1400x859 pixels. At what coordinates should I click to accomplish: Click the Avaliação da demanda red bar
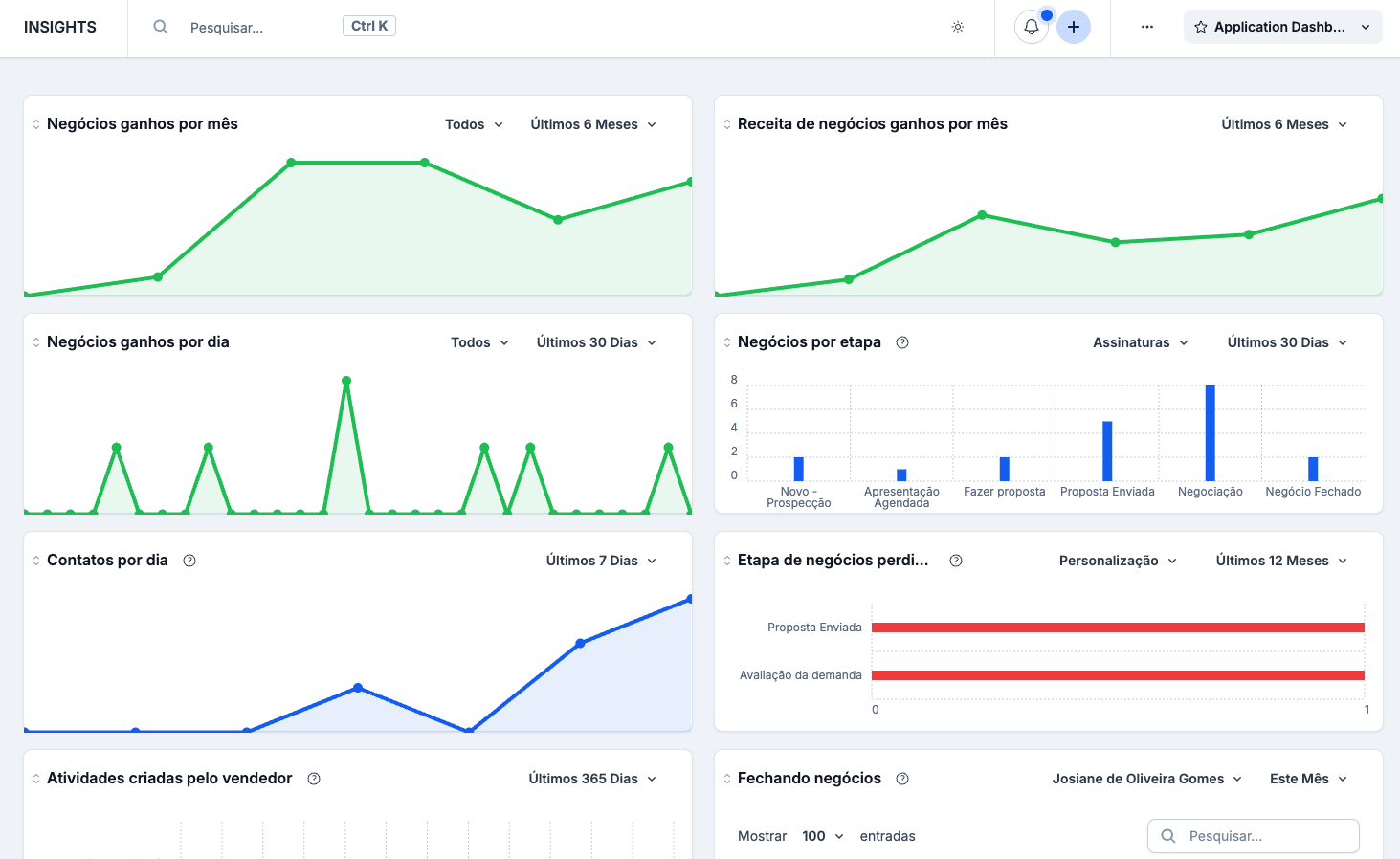click(x=1118, y=675)
